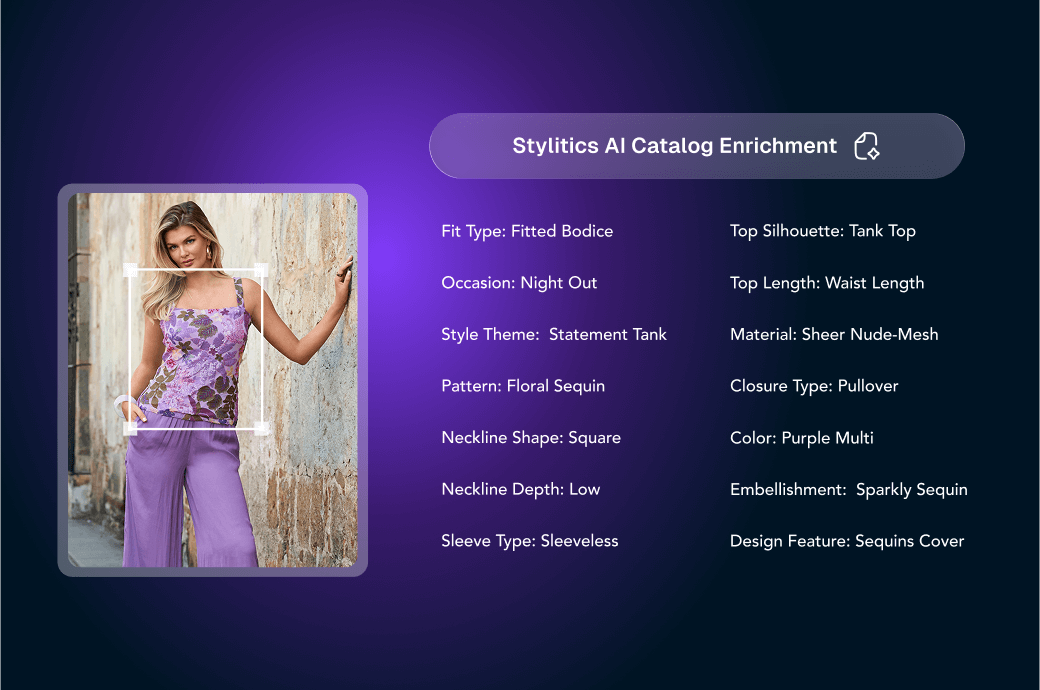
Task: Click the Sleeve Type: Sleeveless attribute
Action: coord(530,540)
